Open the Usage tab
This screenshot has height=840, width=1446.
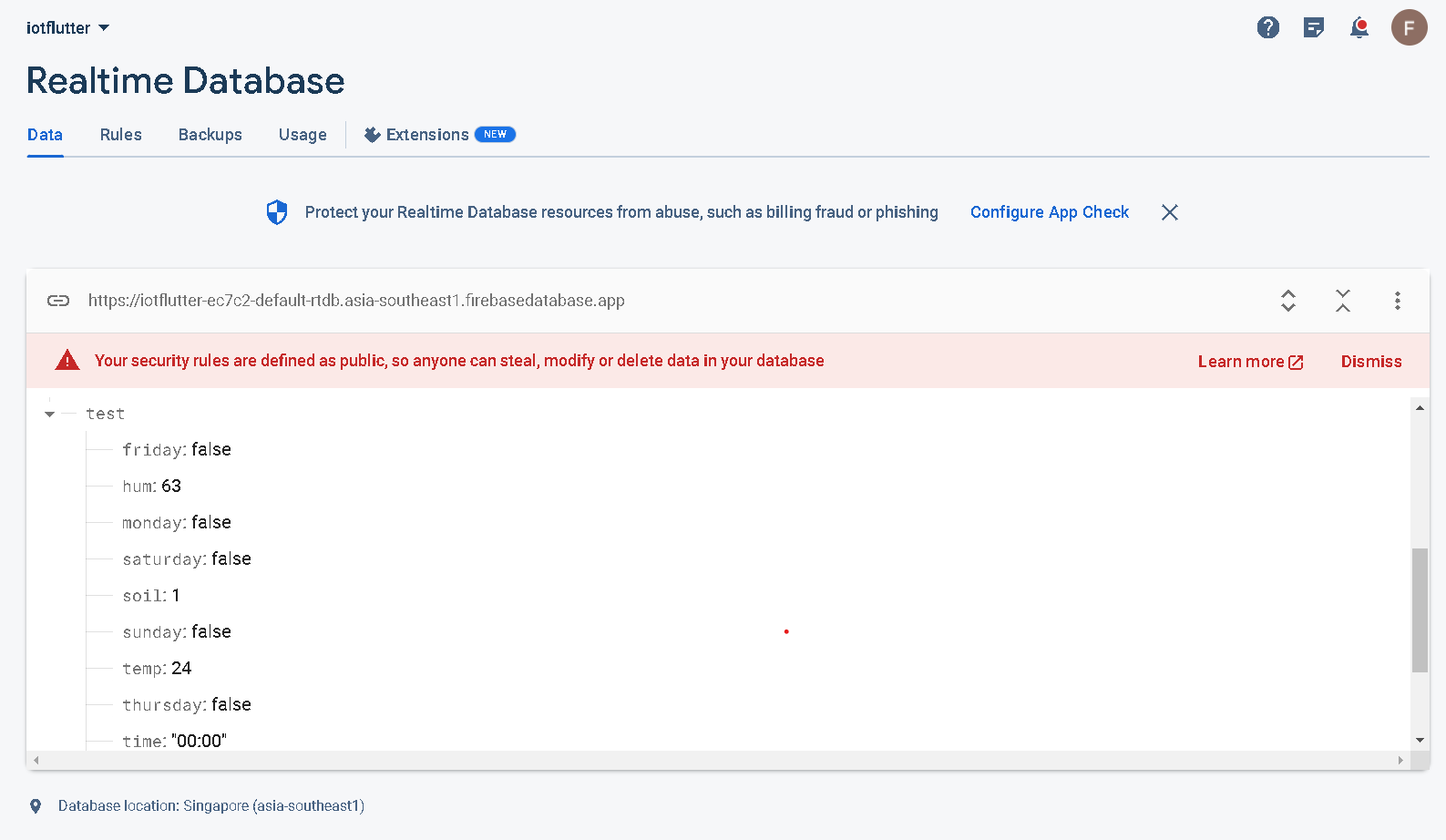303,135
